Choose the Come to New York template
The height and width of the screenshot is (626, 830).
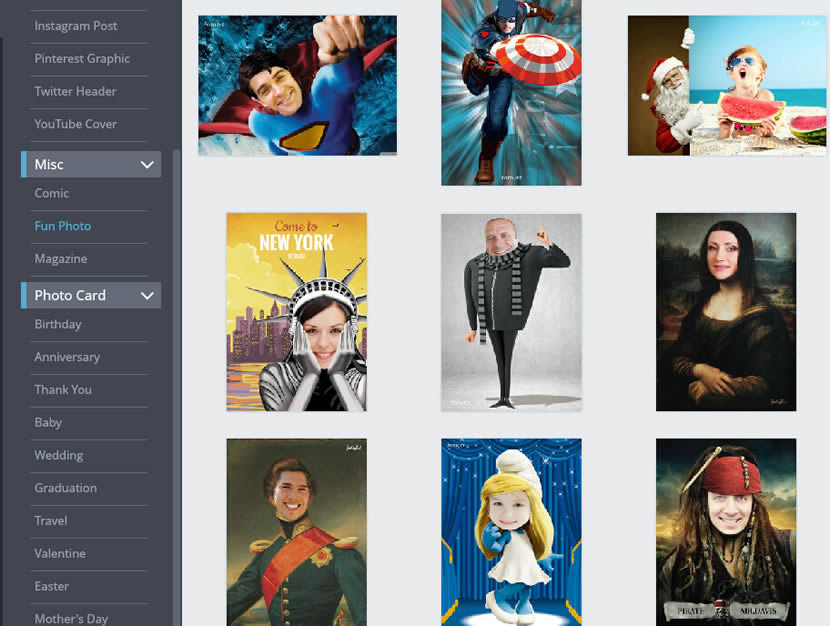coord(296,312)
